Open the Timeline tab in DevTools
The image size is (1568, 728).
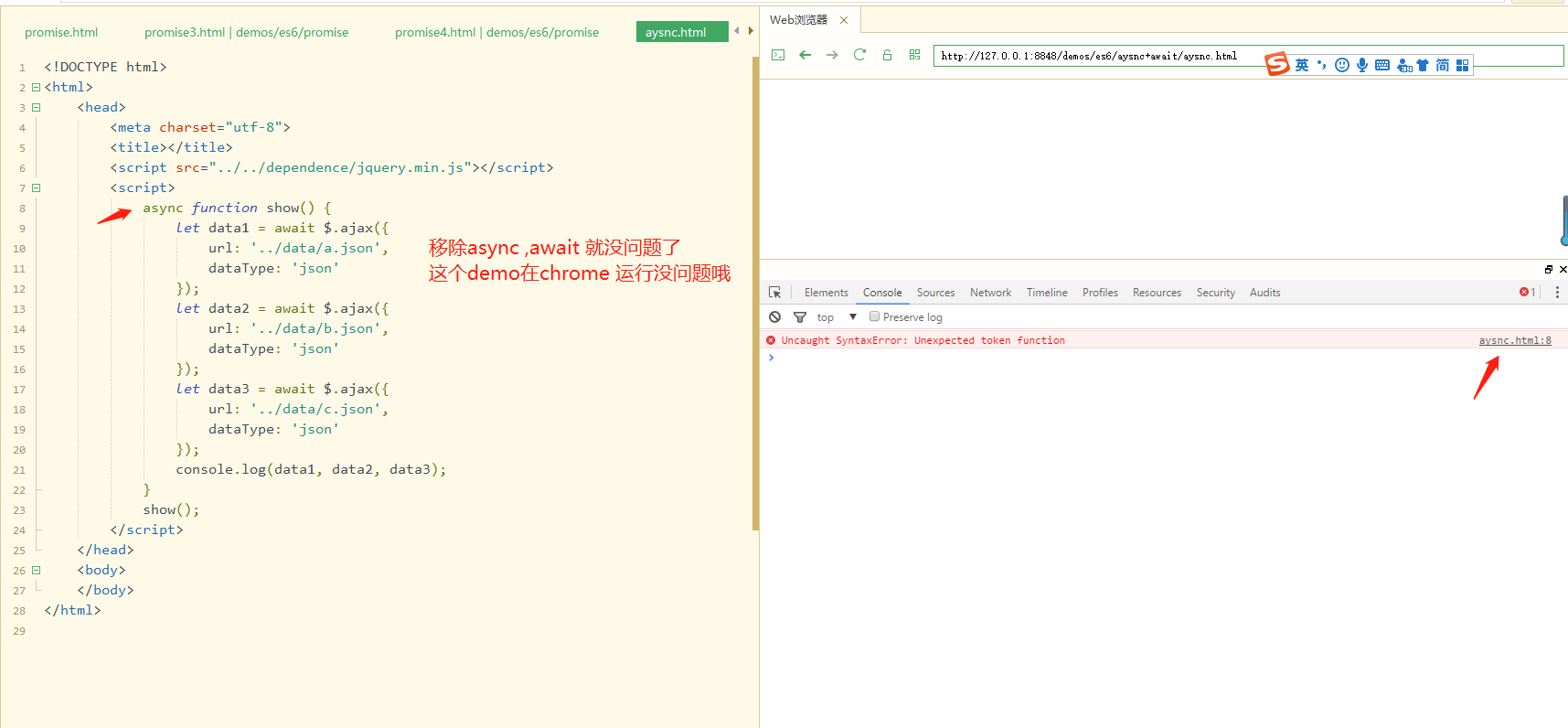coord(1047,293)
